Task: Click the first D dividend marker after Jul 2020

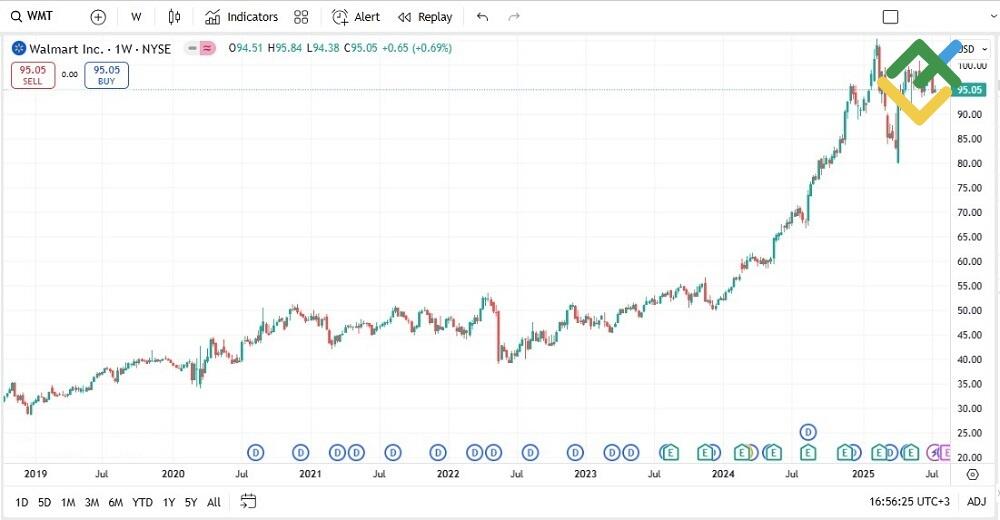Action: (256, 453)
